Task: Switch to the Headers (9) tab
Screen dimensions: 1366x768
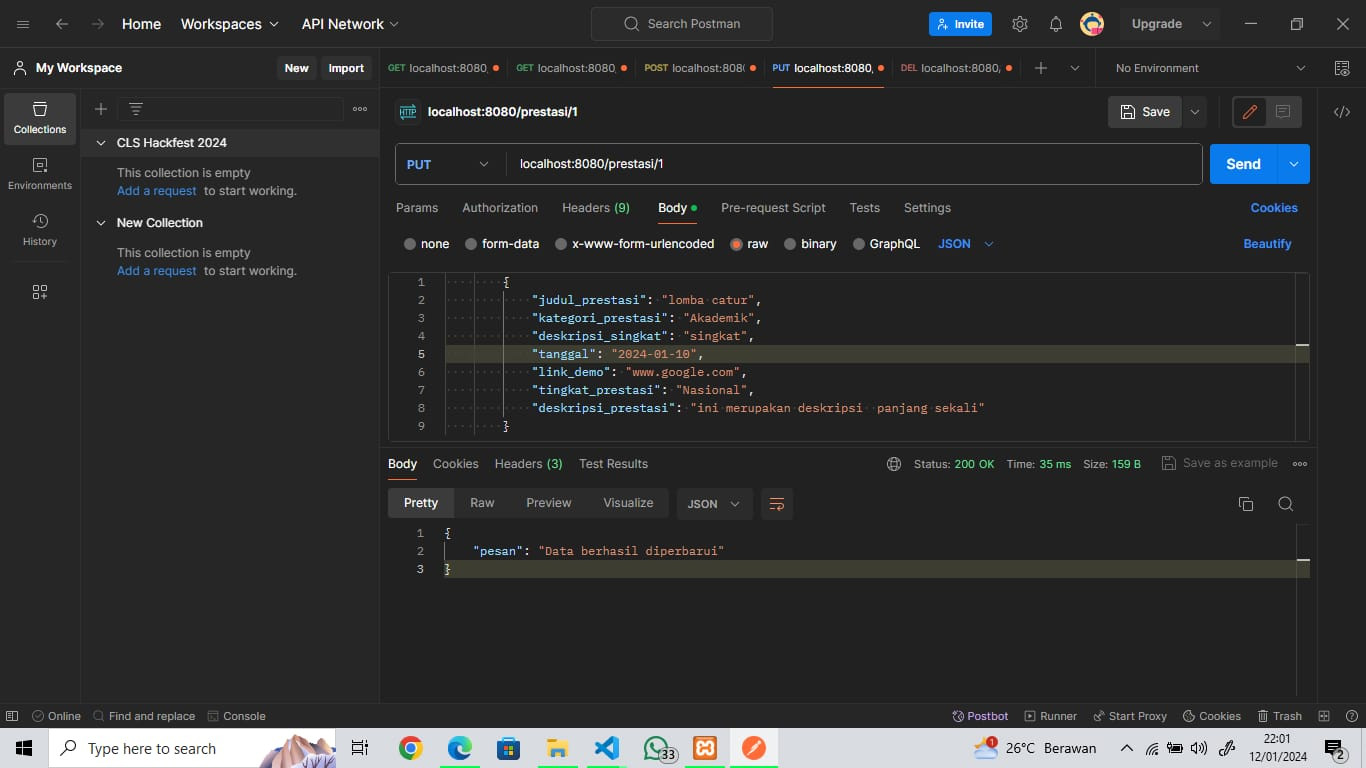Action: (x=595, y=208)
